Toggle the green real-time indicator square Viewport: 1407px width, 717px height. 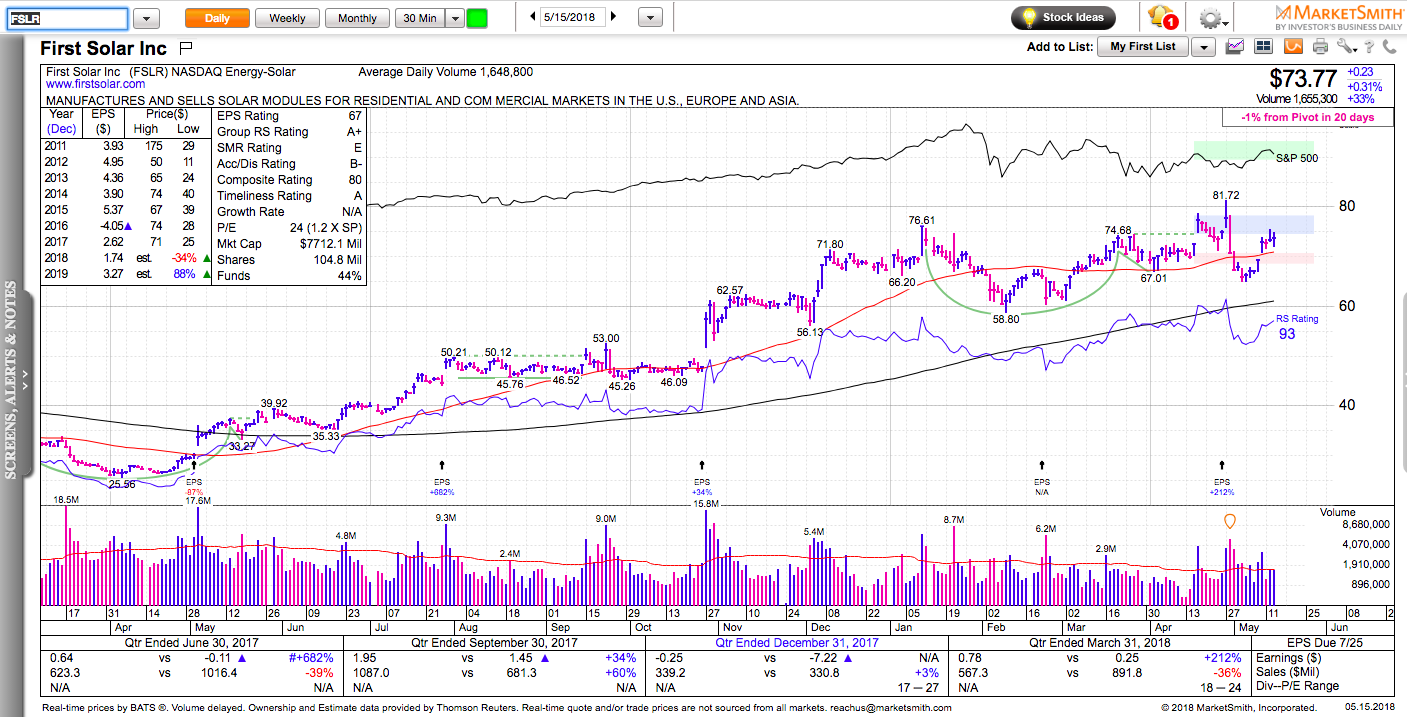[x=477, y=18]
